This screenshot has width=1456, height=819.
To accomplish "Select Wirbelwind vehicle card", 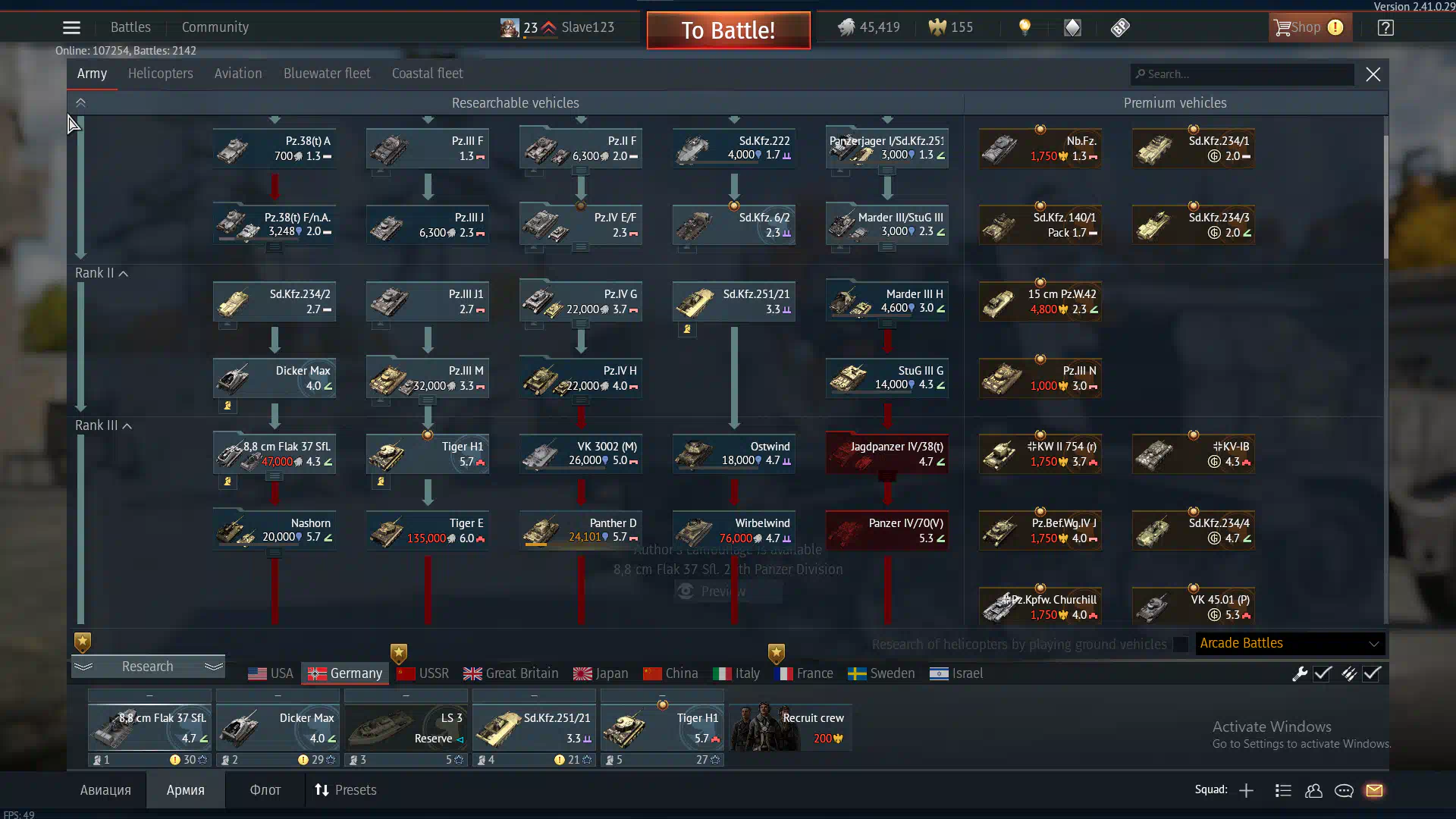I will point(734,530).
